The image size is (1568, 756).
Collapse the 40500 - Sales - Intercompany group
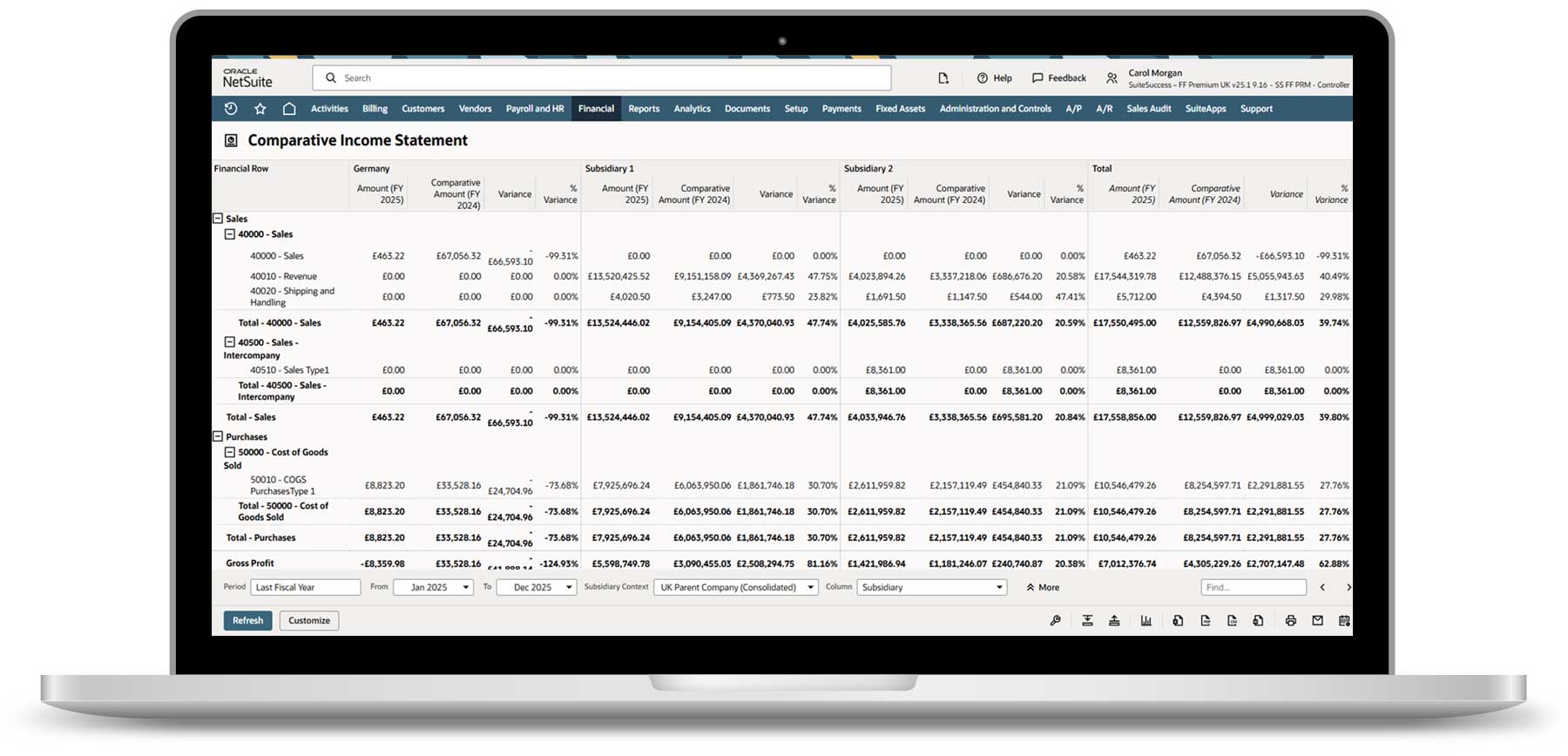pyautogui.click(x=230, y=342)
